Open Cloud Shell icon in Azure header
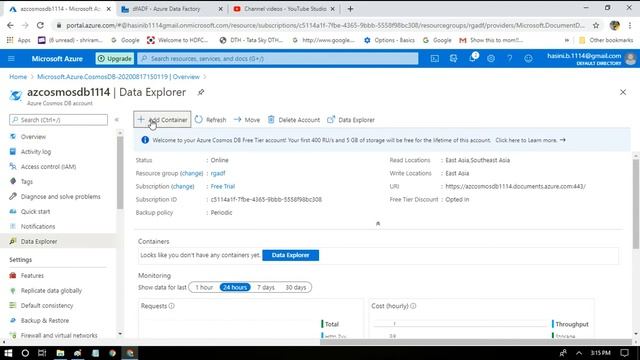This screenshot has width=640, height=360. point(435,59)
